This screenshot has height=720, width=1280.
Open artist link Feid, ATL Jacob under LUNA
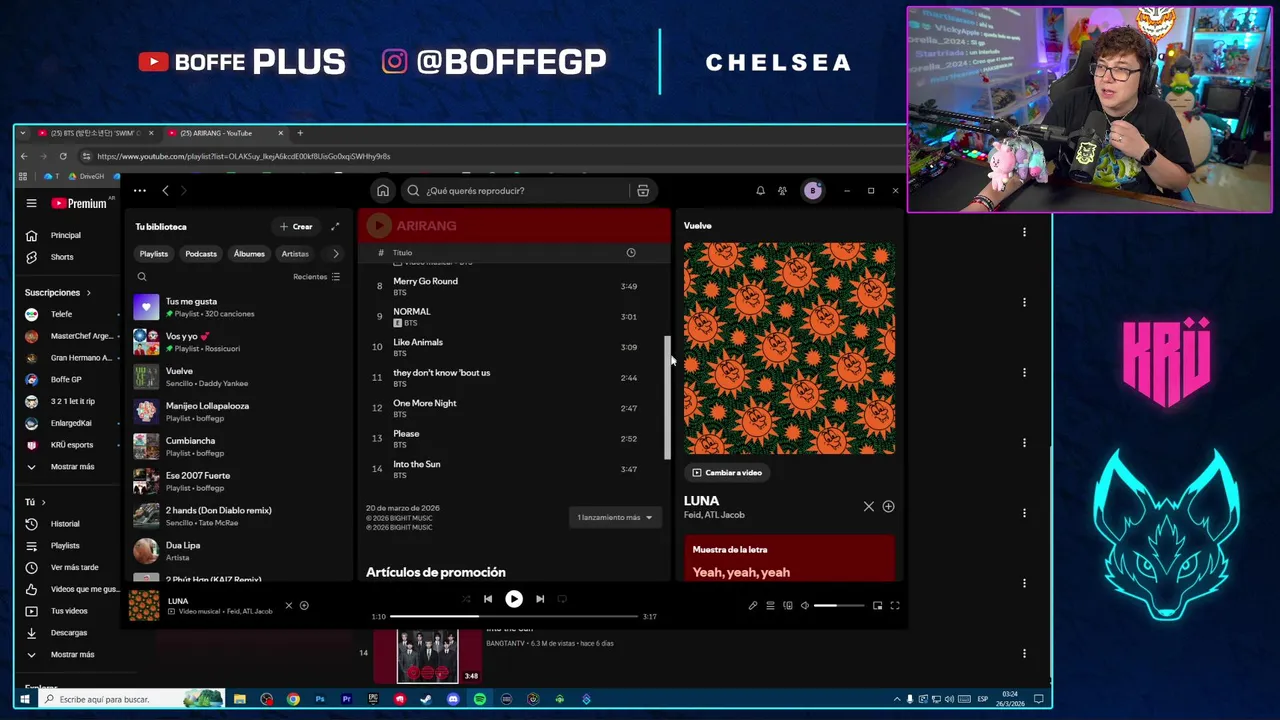714,515
